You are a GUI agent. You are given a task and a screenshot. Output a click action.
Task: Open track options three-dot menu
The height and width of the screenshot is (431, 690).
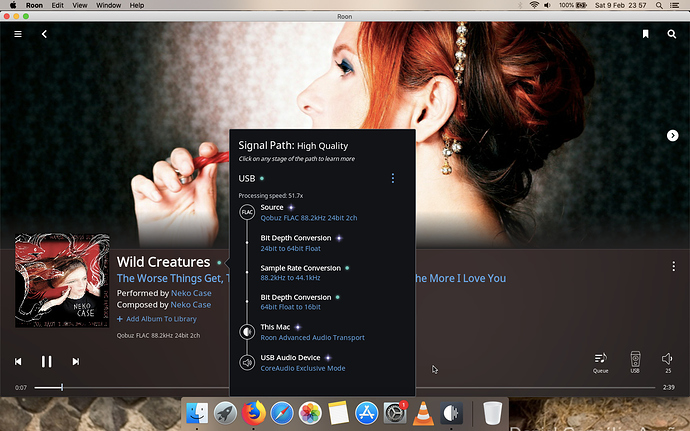673,266
